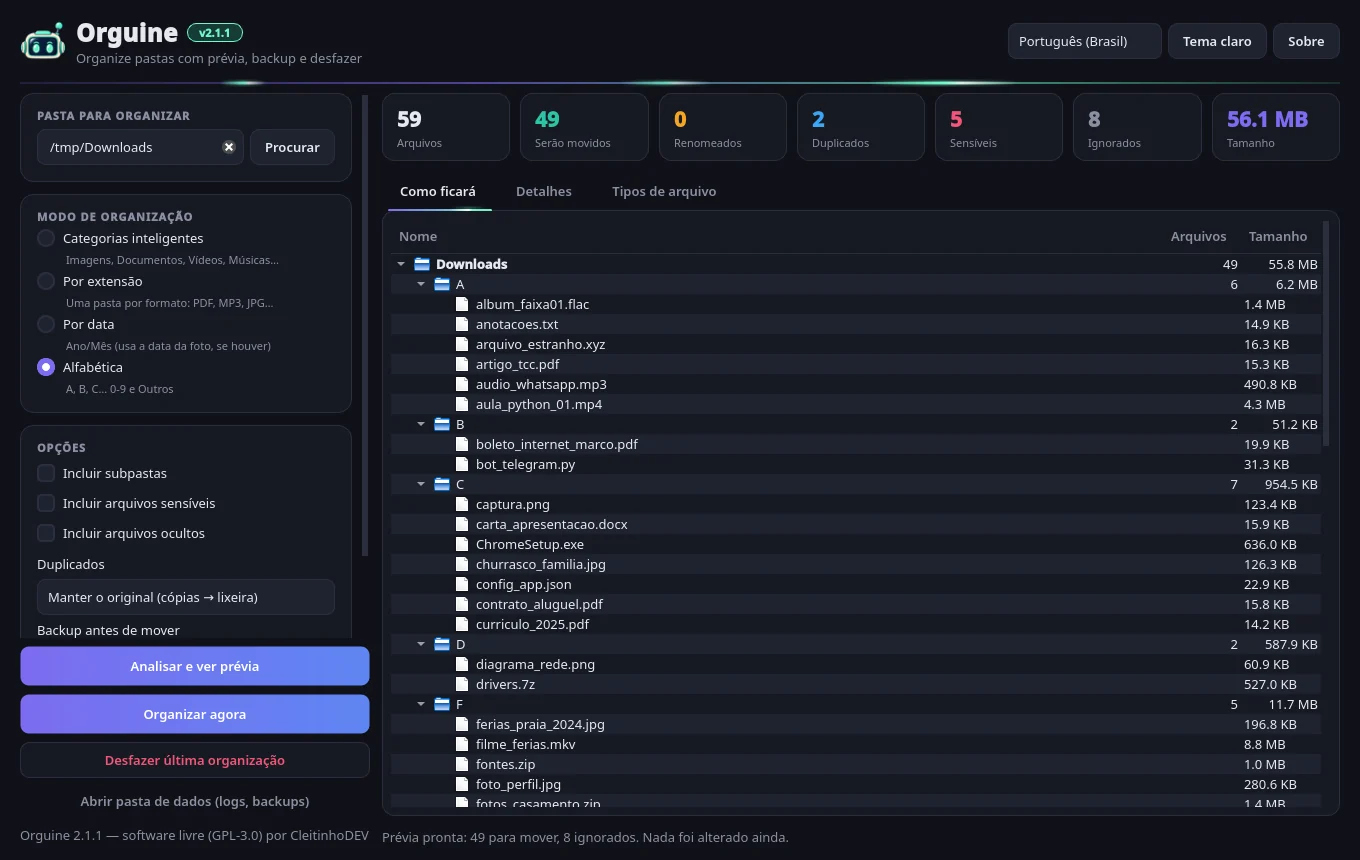
Task: Click the file icon of audio_whatsapp.mp3
Action: (x=462, y=384)
